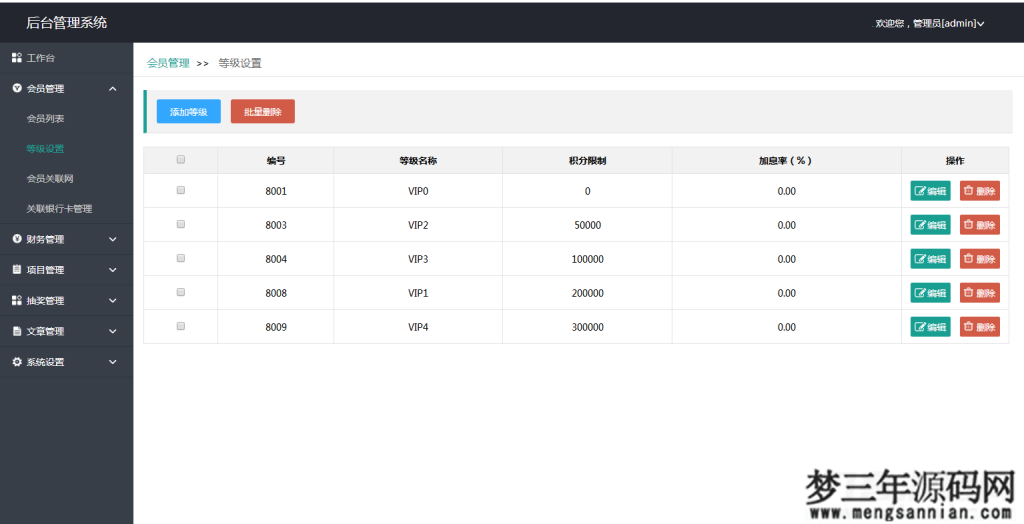Viewport: 1024px width, 524px height.
Task: Click the 文章管理 document icon
Action: [16, 332]
